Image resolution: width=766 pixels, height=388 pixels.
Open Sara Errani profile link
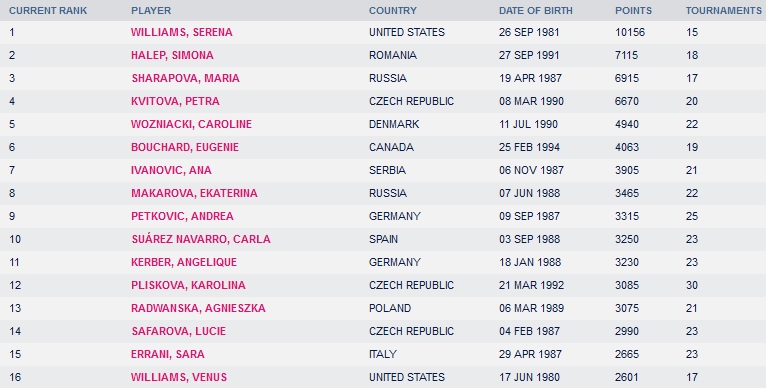click(x=168, y=354)
